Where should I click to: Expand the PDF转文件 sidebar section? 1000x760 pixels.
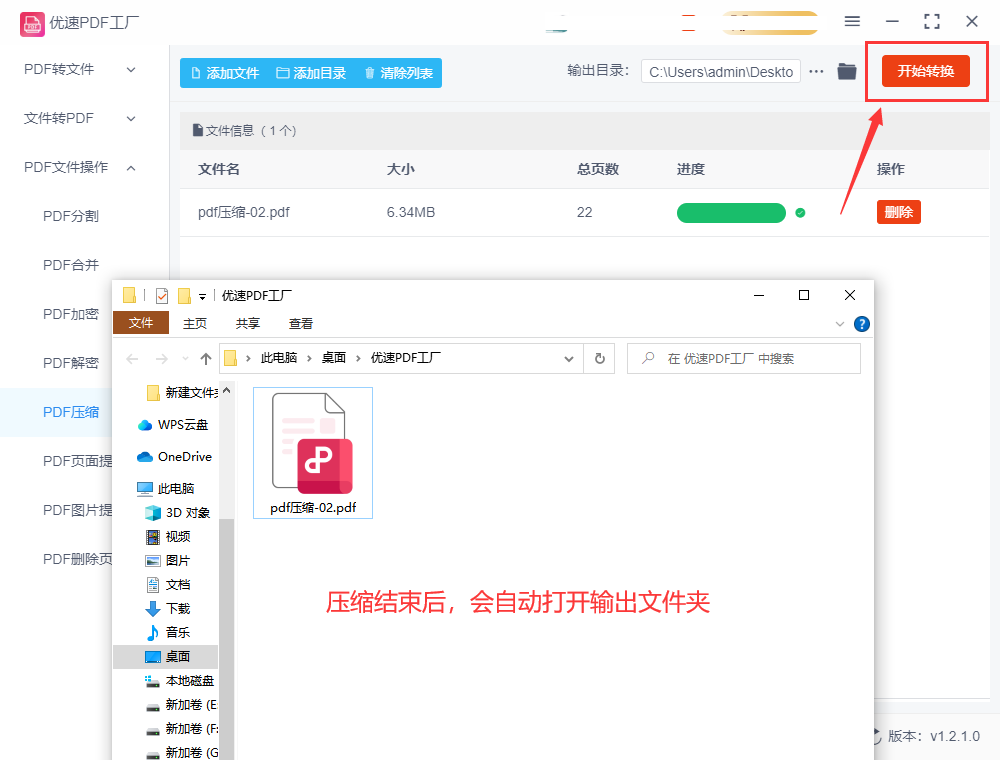[131, 69]
